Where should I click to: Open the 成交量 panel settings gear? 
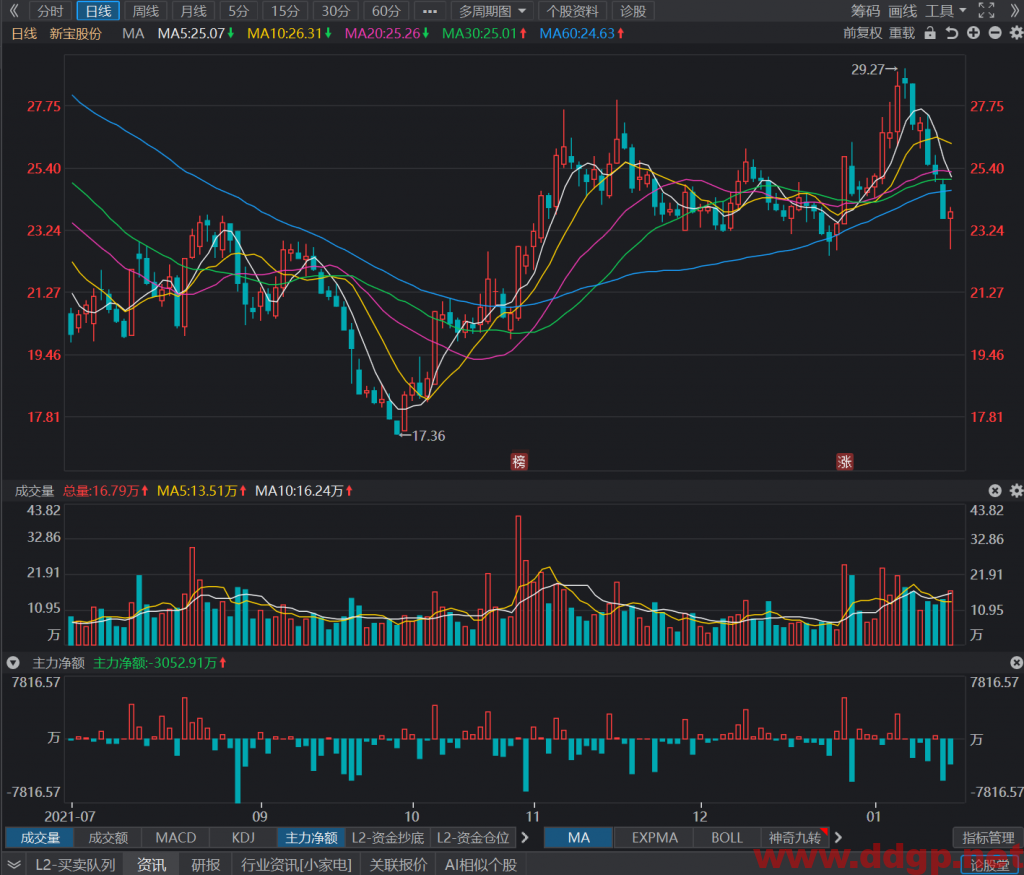pos(1016,490)
